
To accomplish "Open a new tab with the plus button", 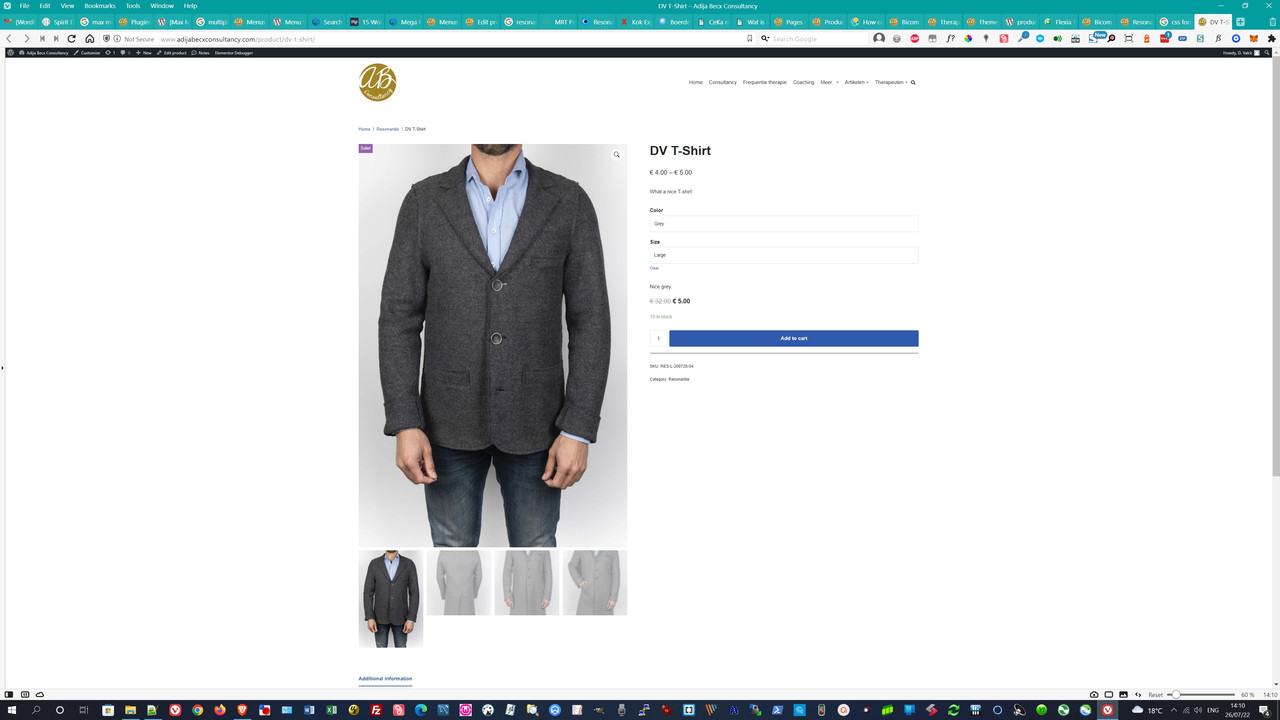I will click(x=1240, y=21).
